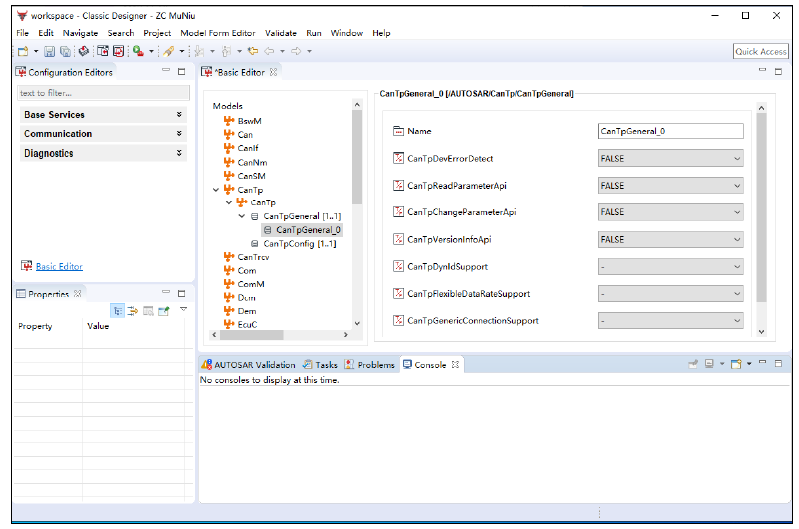The image size is (799, 529).
Task: Click the text to filter field
Action: pos(103,93)
